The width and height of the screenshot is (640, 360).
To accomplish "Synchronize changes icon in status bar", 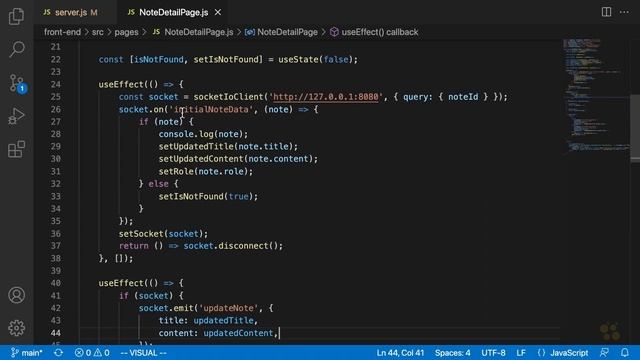I will pyautogui.click(x=58, y=353).
